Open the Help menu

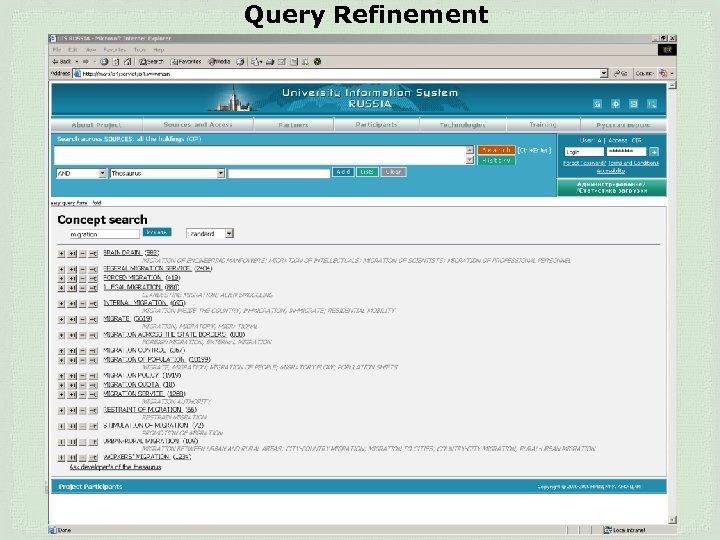[159, 50]
